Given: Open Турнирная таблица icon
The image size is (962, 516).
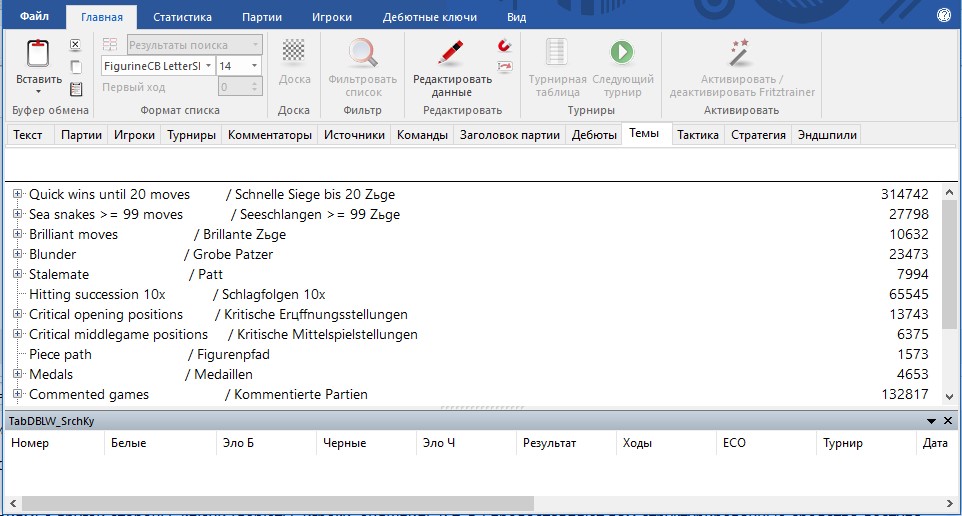Looking at the screenshot, I should click(x=557, y=53).
